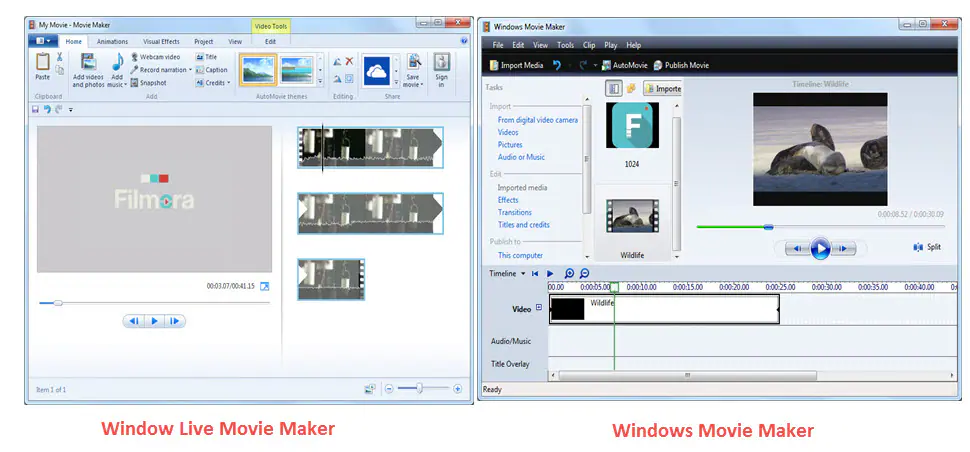Screen dimensions: 970x452
Task: Open the Tools menu
Action: click(565, 45)
